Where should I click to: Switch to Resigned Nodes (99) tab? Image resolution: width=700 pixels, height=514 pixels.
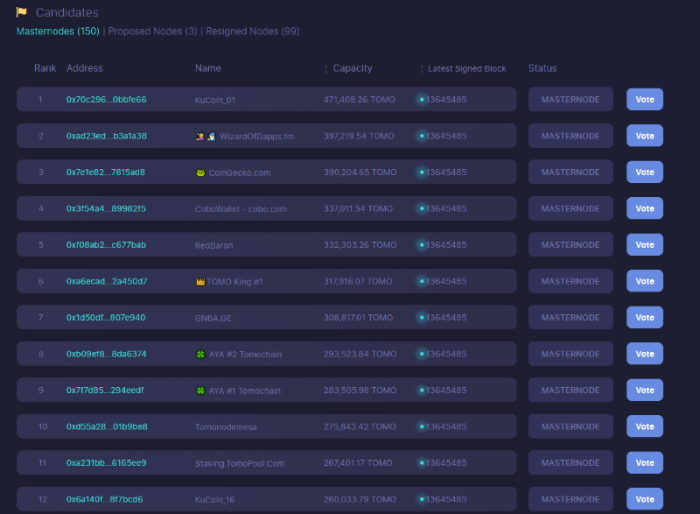pos(252,31)
